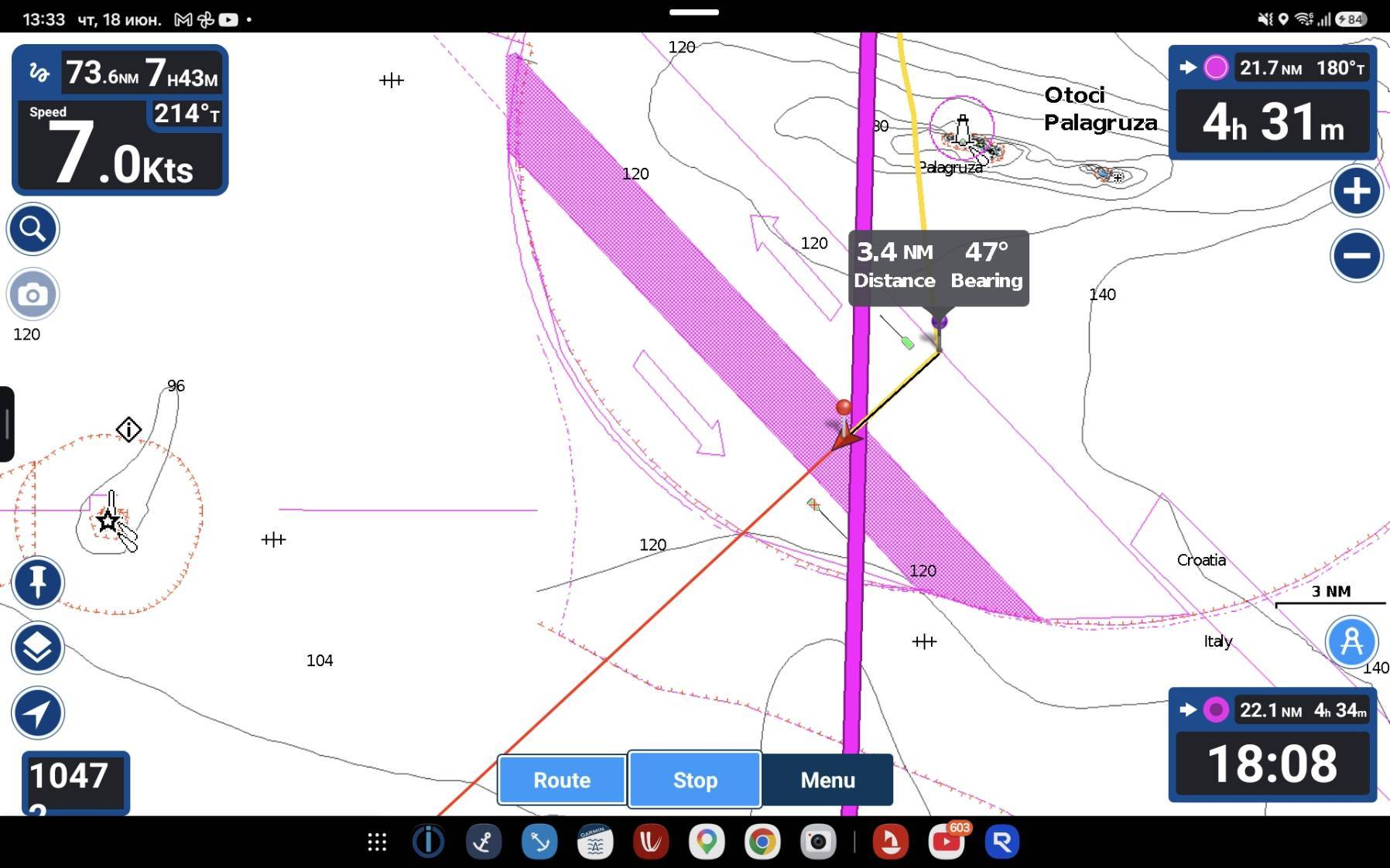Expand the top notification drag handle

click(x=694, y=12)
